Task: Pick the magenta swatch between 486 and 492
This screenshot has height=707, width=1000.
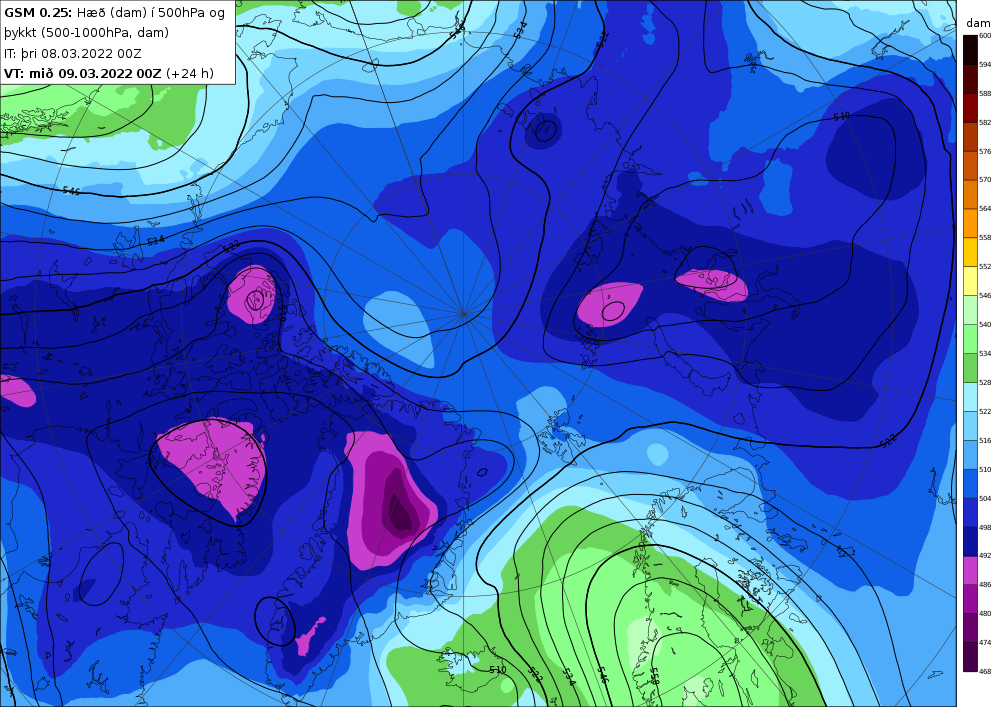Action: (x=969, y=571)
